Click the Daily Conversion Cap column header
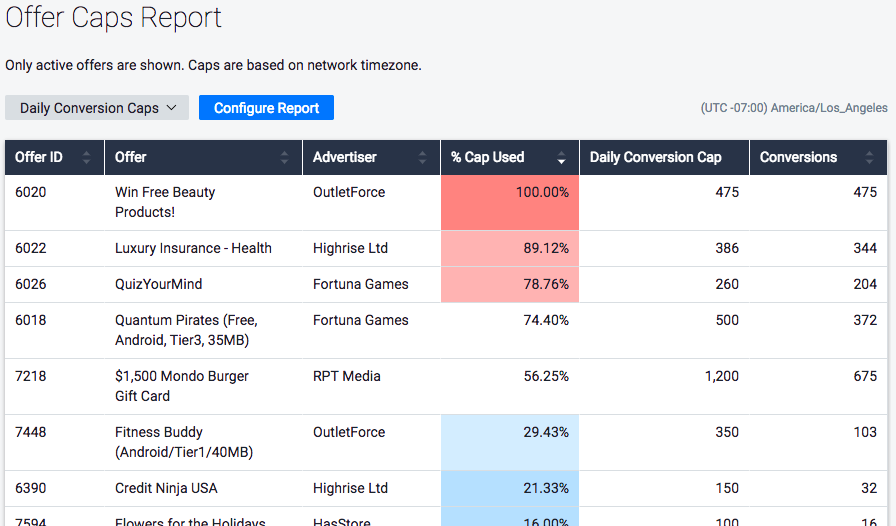The height and width of the screenshot is (526, 896). pos(655,157)
